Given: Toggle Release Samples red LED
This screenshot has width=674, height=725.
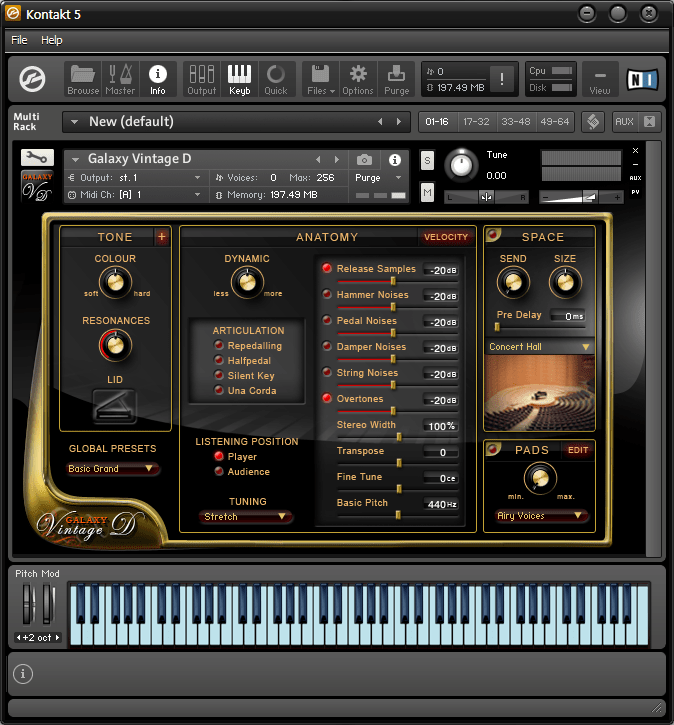Looking at the screenshot, I should click(327, 268).
